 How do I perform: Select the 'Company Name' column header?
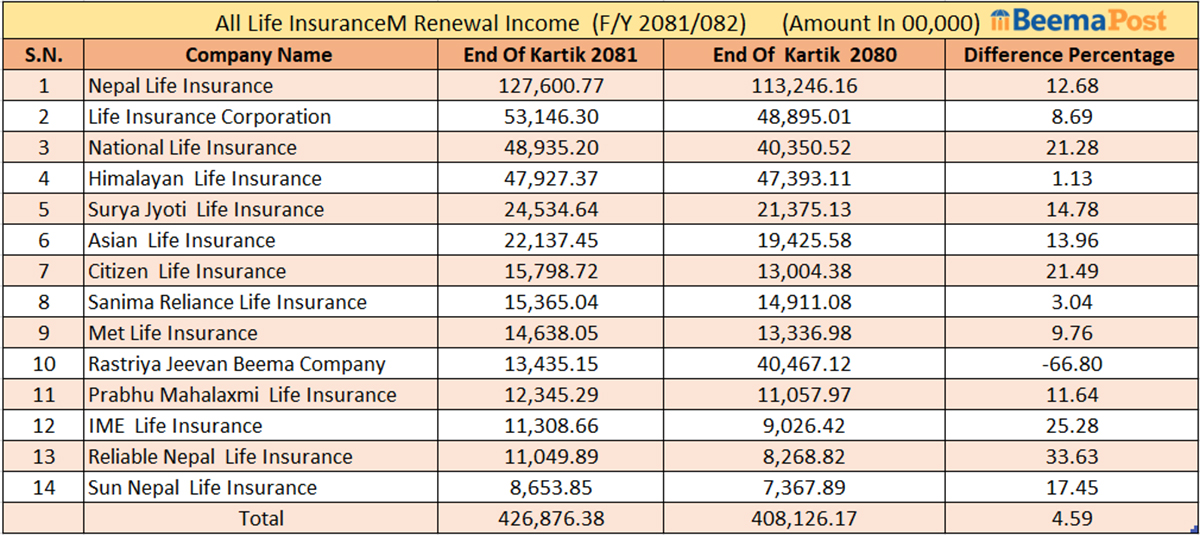click(259, 55)
